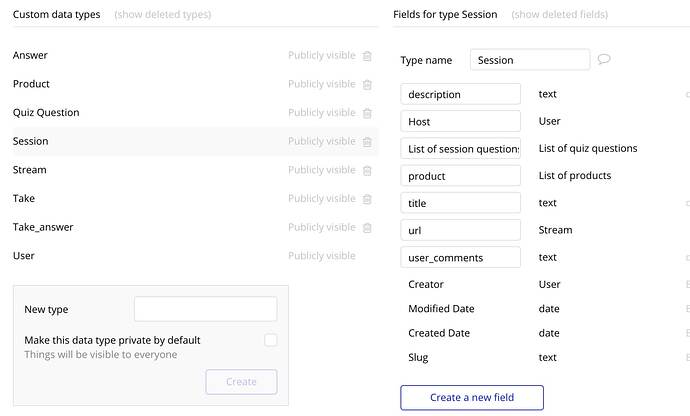
Task: Click the Host field name box
Action: click(460, 121)
